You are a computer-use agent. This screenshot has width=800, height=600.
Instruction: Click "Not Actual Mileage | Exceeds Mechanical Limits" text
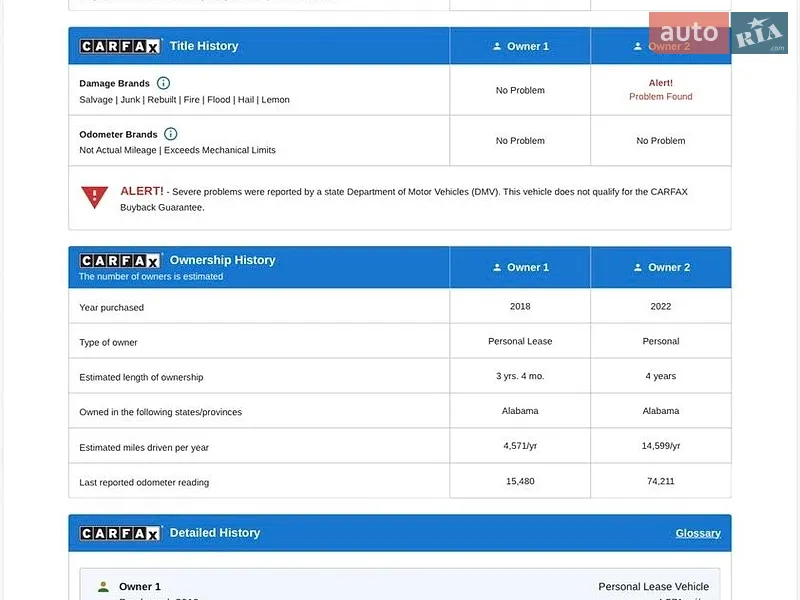(x=177, y=150)
